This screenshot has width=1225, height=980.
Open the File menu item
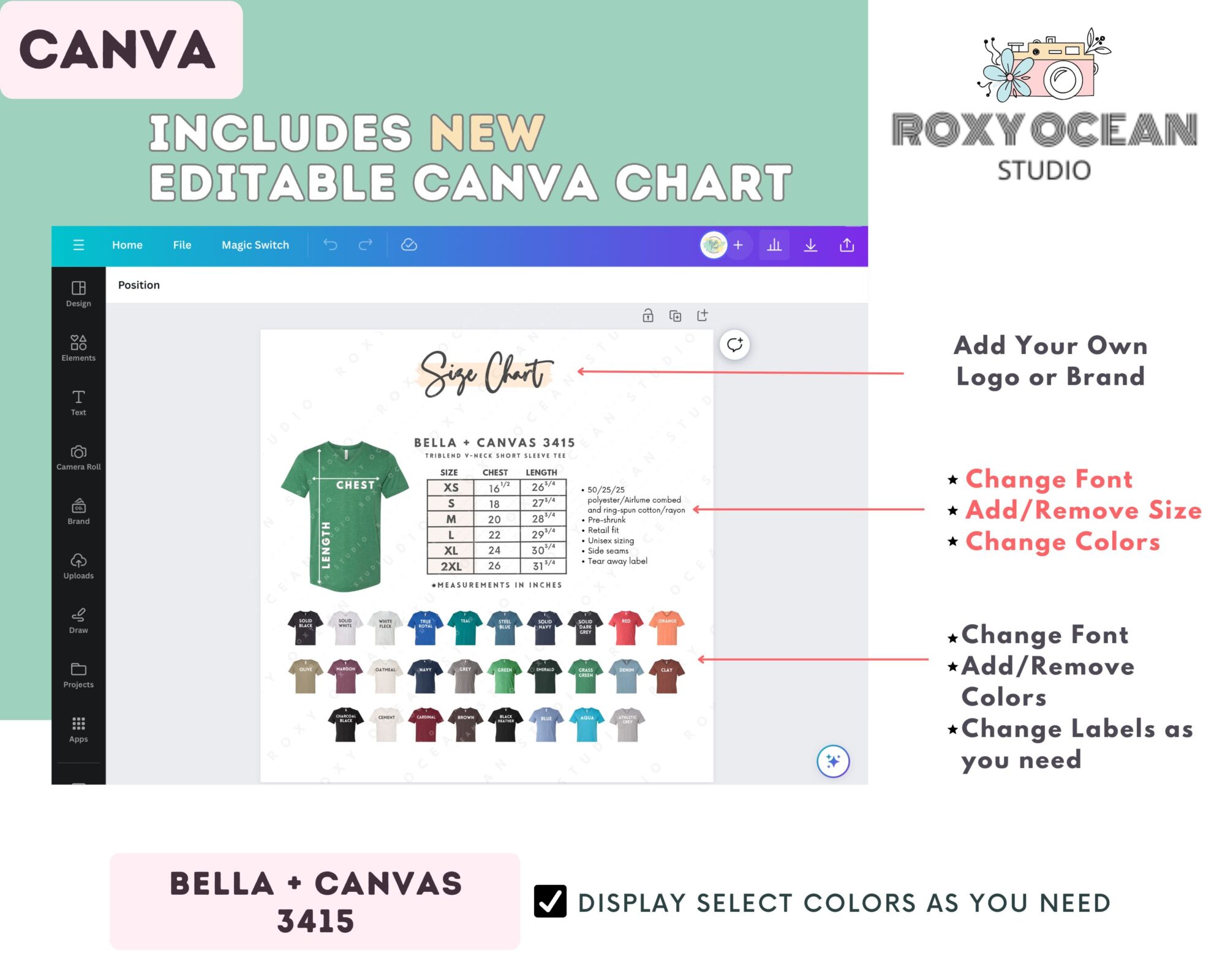point(182,244)
